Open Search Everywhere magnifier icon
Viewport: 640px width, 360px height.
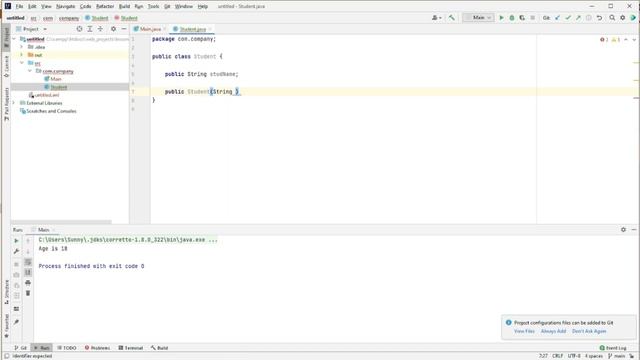612,18
